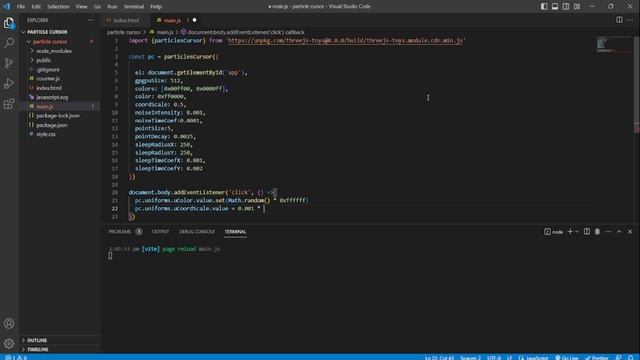Expand the Outline section
640x360 pixels.
60,340
